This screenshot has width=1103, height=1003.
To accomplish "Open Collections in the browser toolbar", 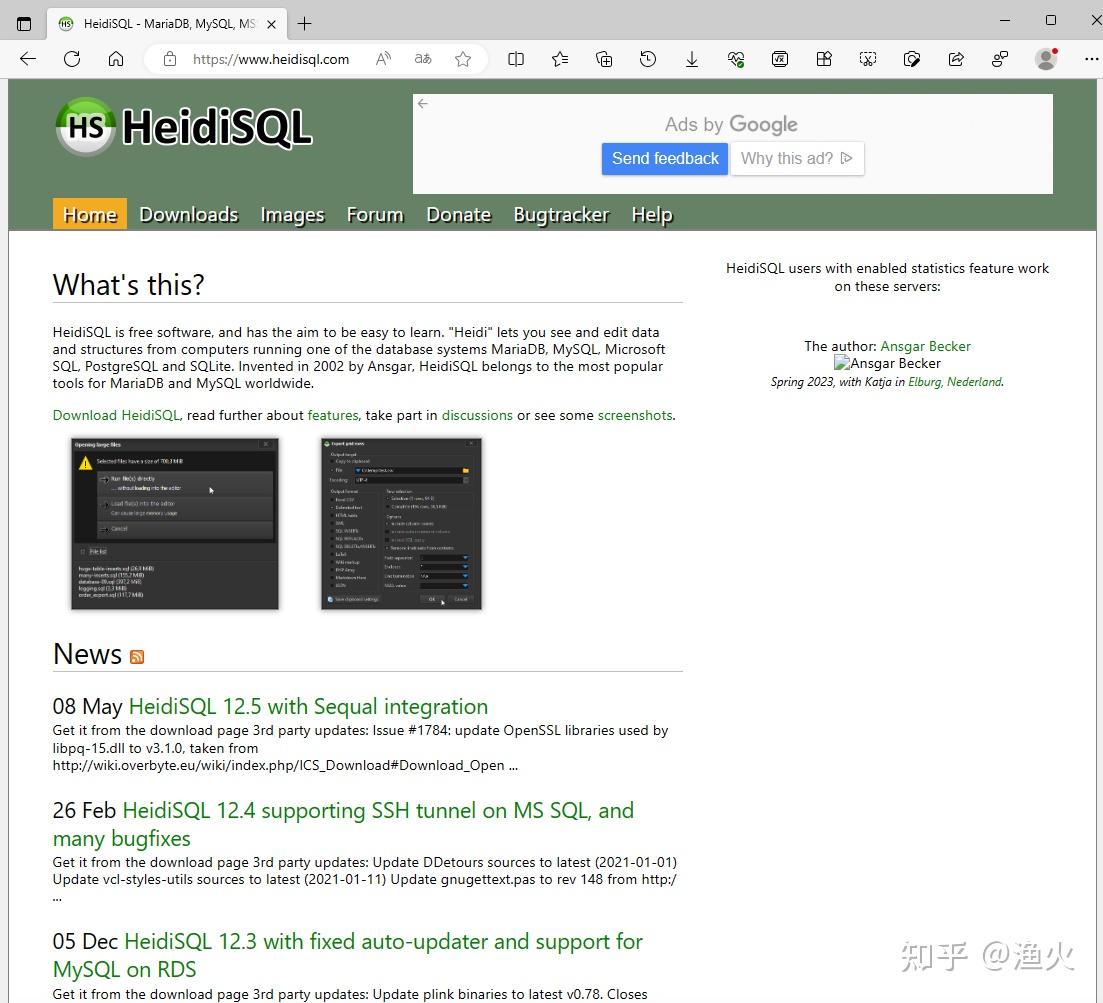I will (x=603, y=59).
